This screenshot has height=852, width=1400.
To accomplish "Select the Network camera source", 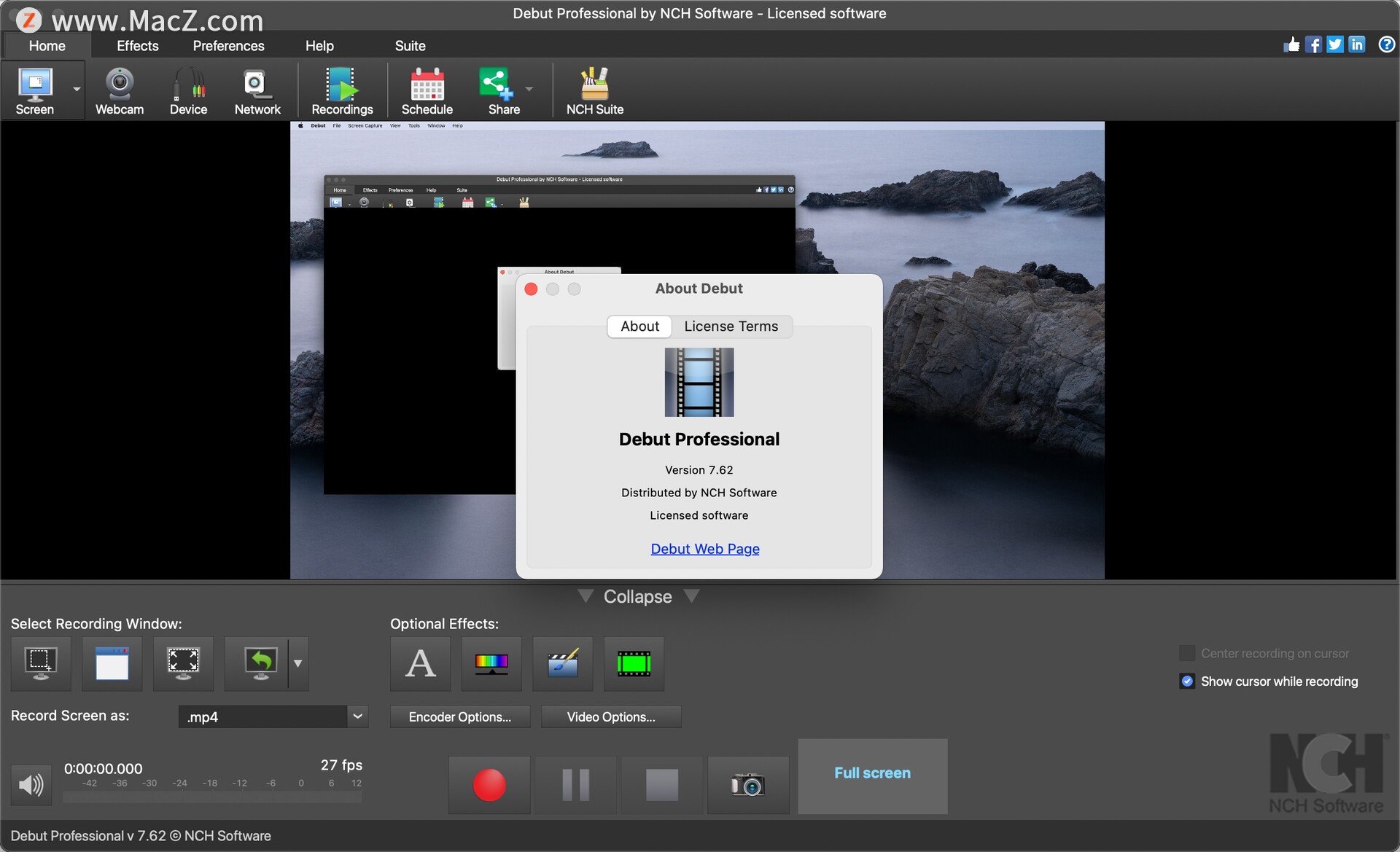I will (257, 90).
